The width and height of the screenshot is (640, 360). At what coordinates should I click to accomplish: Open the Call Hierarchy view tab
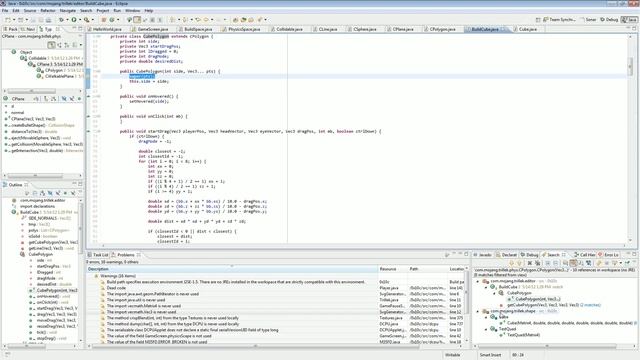click(584, 255)
